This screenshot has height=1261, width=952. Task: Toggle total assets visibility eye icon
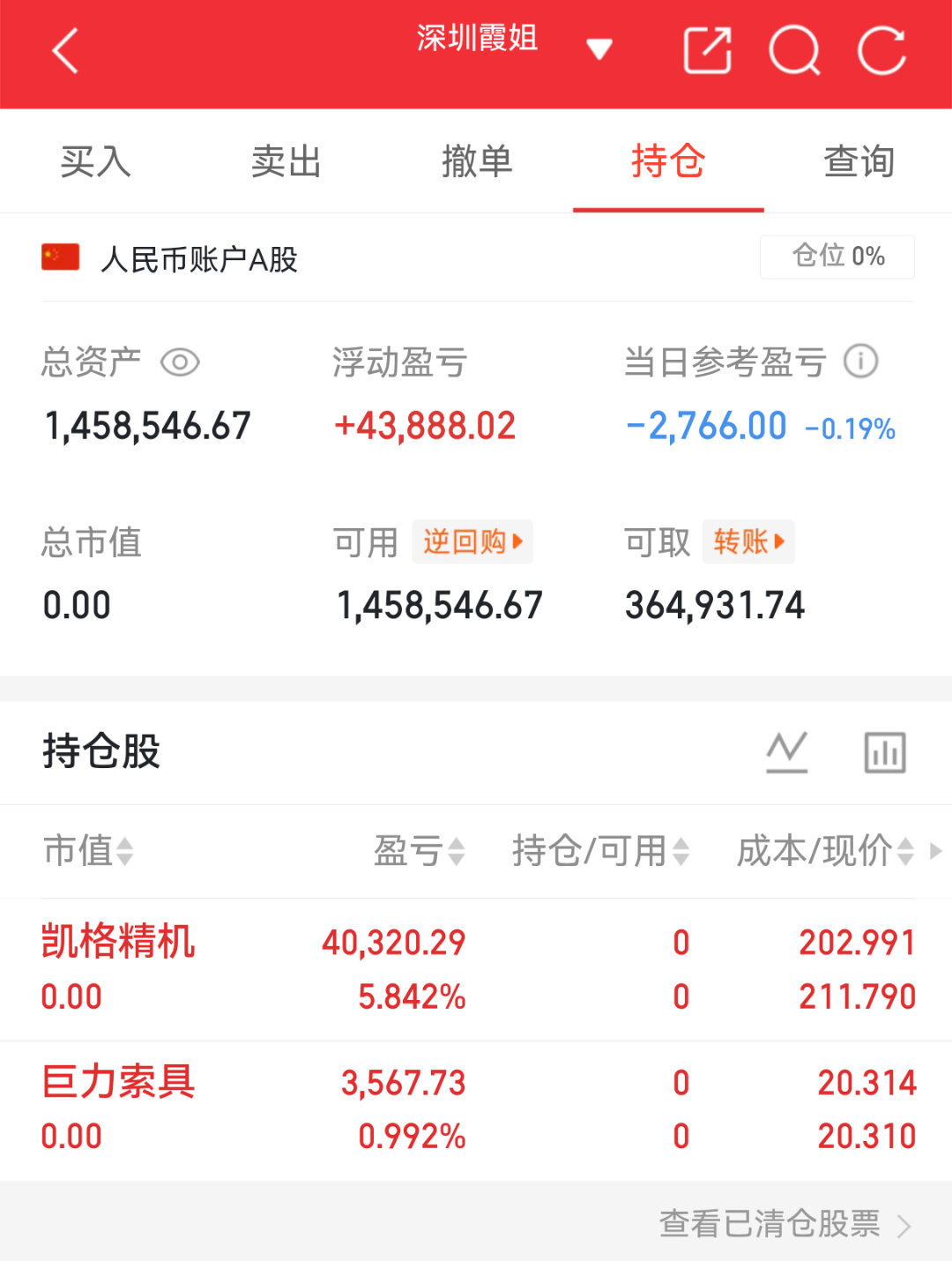coord(180,362)
